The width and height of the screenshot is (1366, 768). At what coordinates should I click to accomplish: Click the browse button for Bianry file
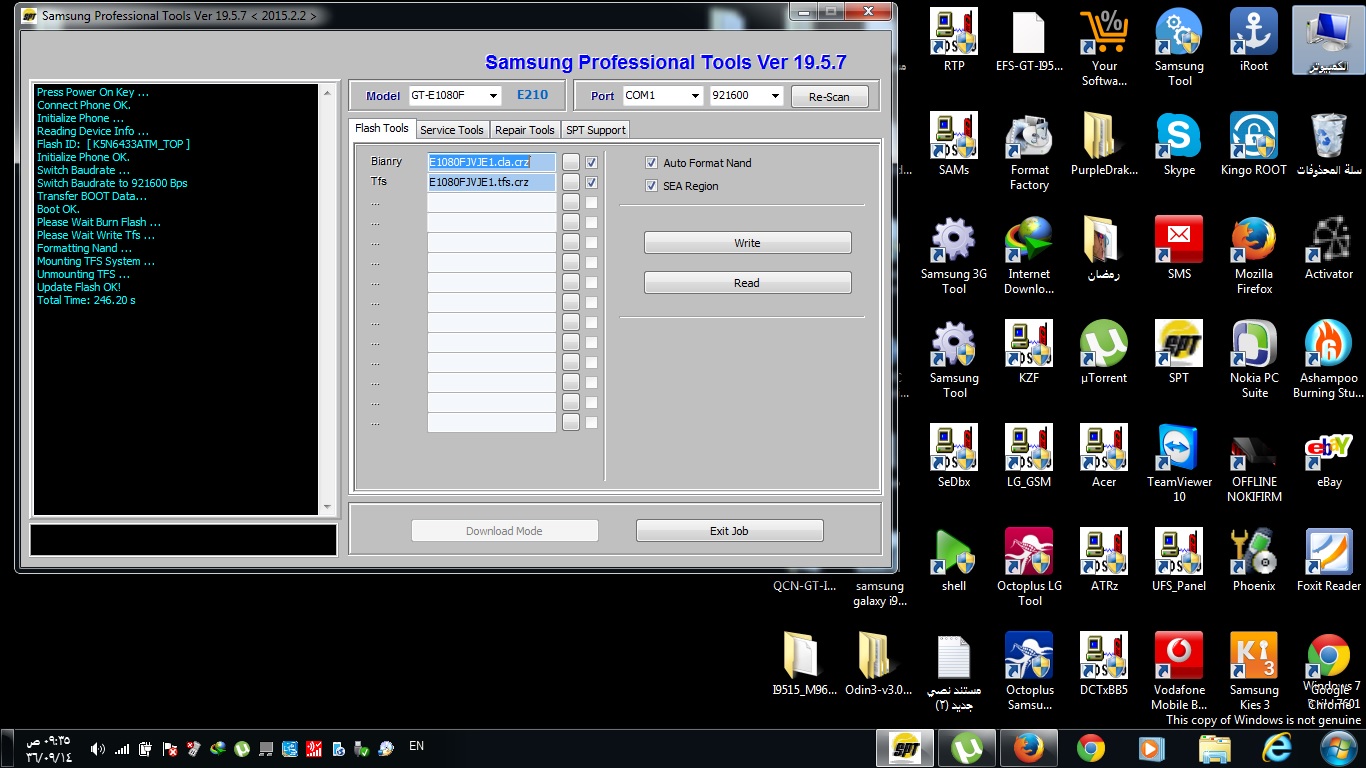click(x=571, y=162)
